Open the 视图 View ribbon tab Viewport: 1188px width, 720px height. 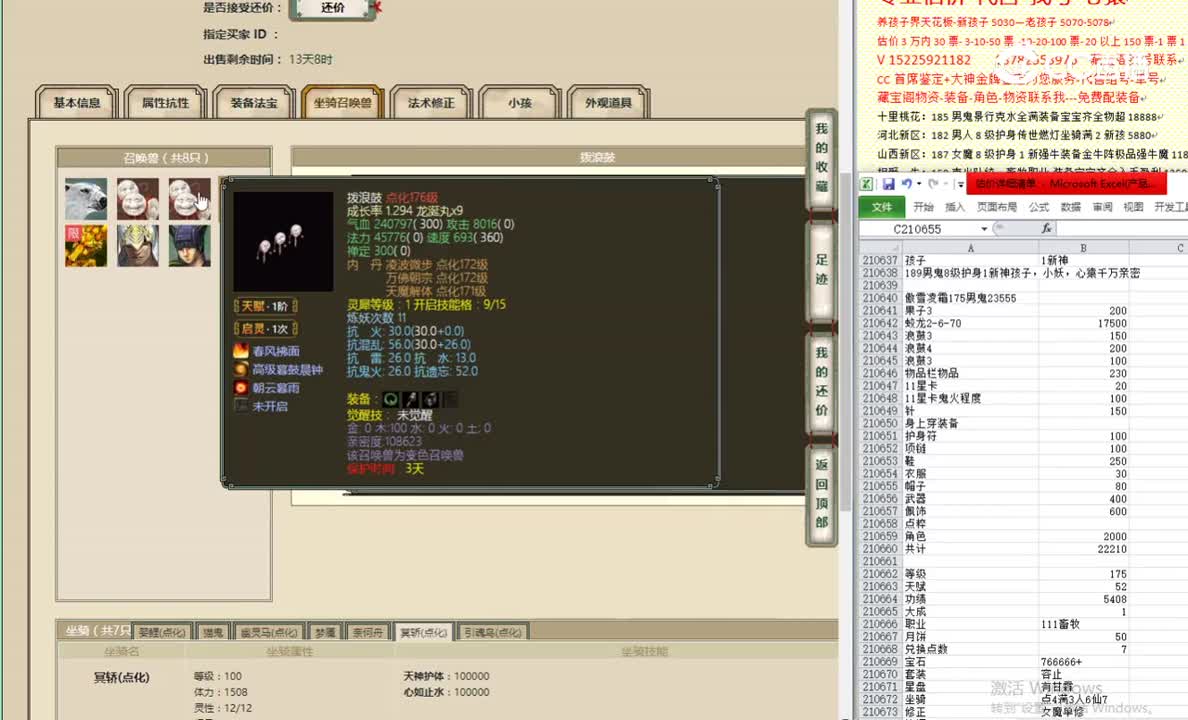(x=1133, y=207)
